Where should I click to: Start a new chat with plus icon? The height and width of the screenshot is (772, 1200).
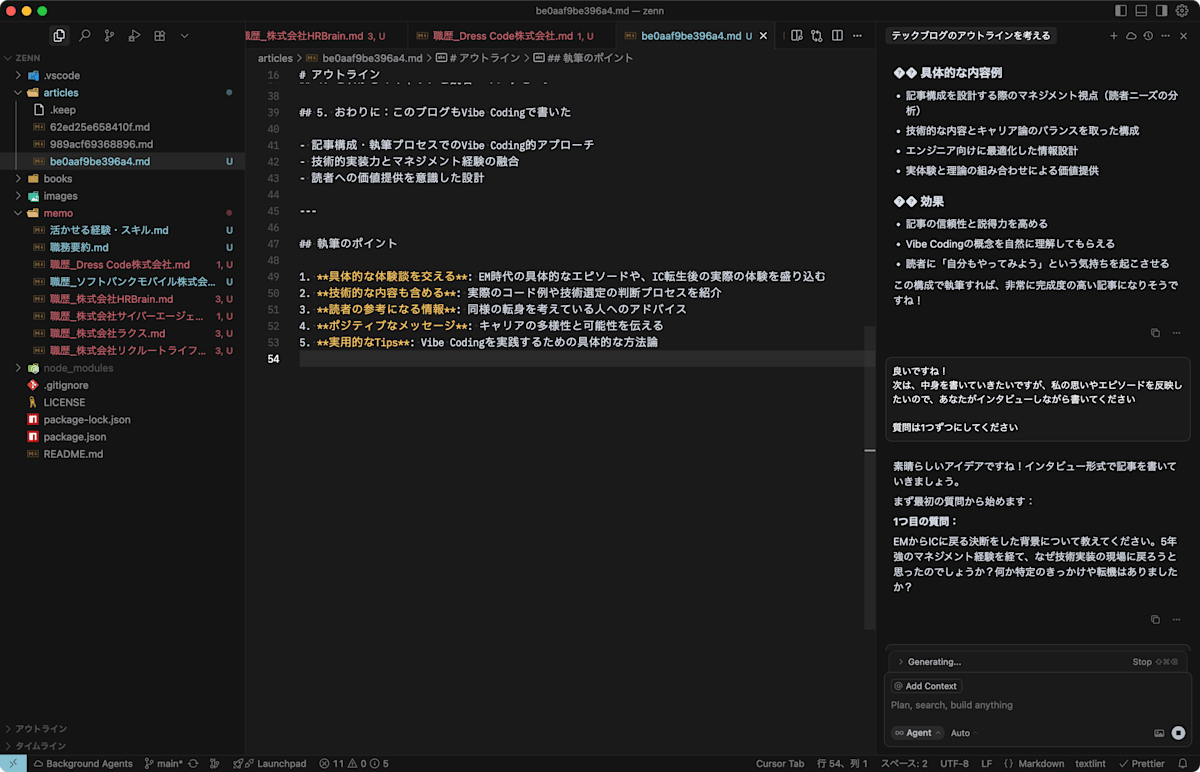pos(1114,36)
